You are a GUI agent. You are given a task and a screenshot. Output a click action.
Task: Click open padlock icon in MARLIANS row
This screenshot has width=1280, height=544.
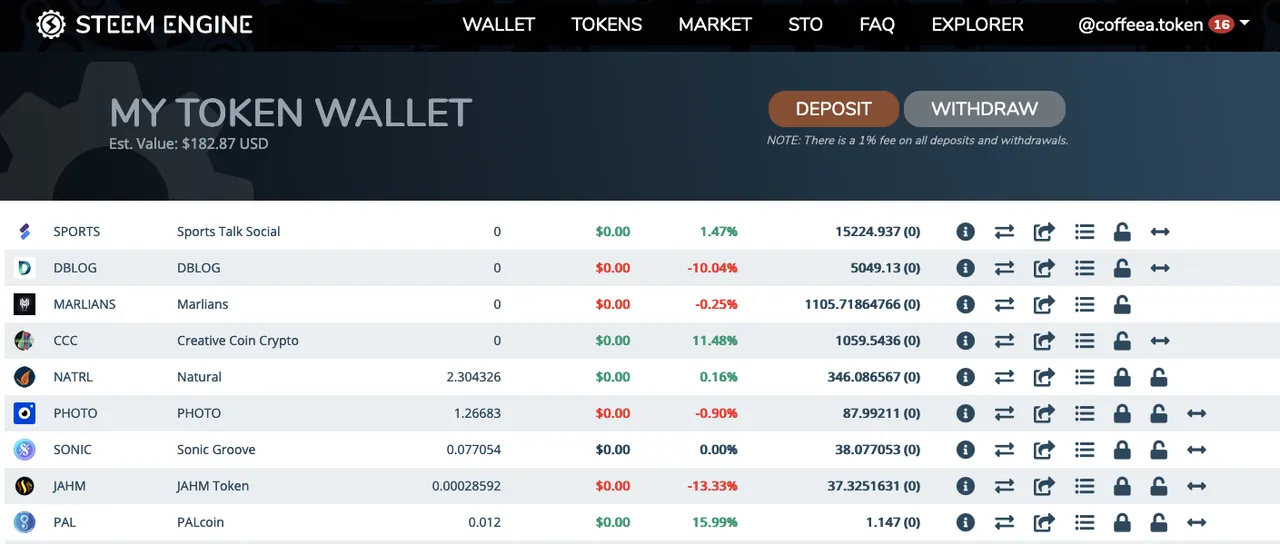1122,304
